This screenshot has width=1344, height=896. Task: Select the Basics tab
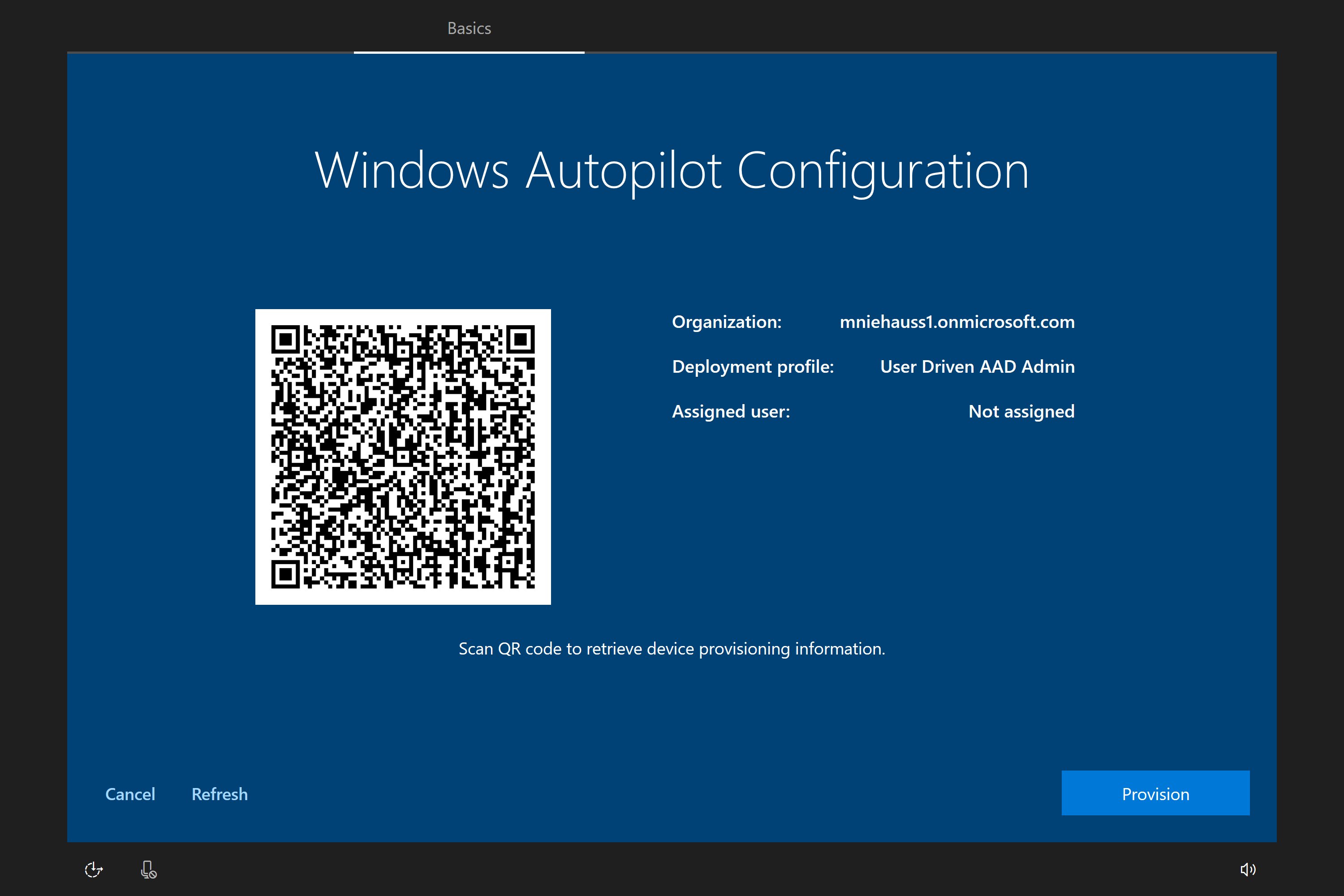click(x=469, y=28)
